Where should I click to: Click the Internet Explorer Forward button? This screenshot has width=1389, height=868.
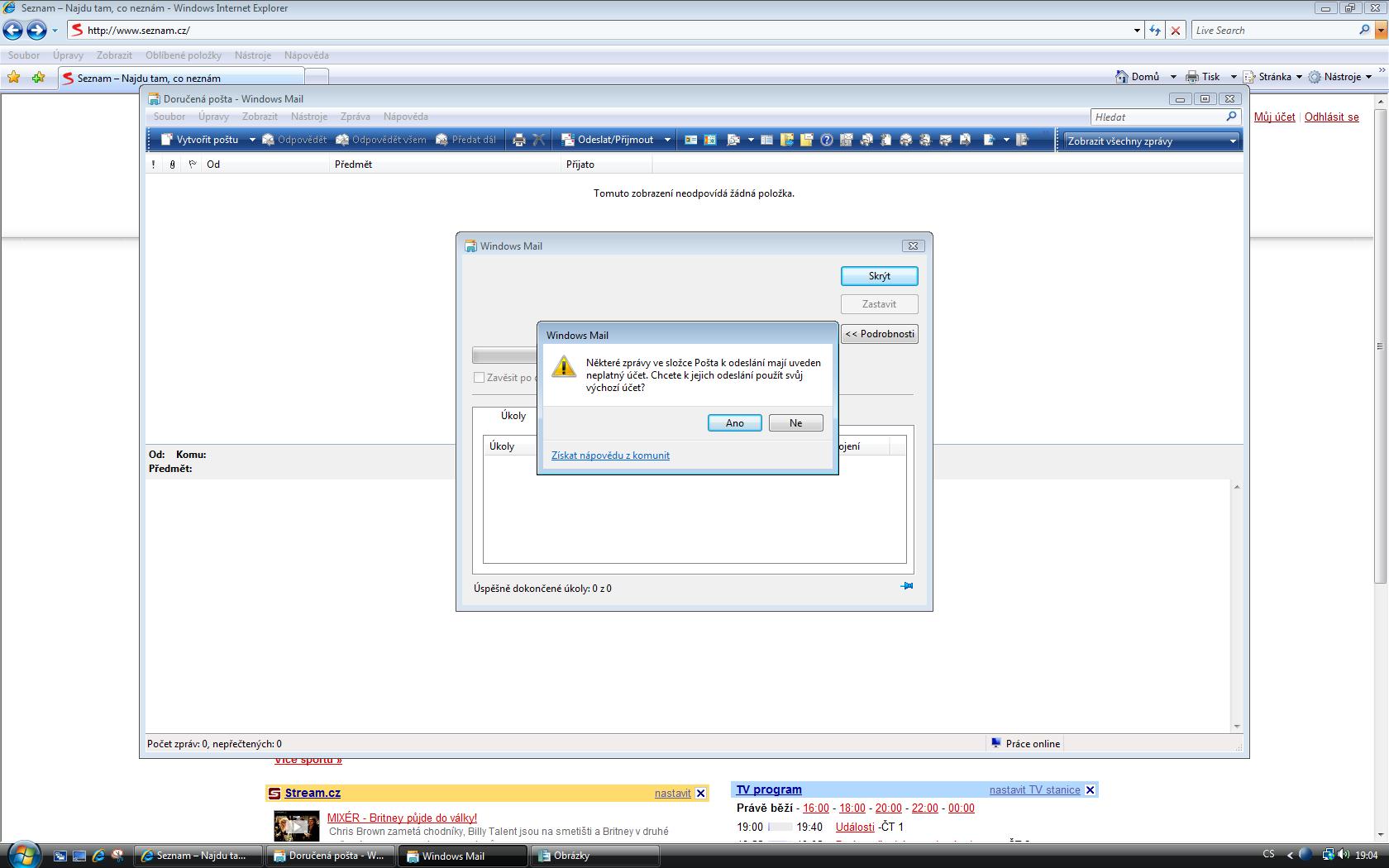[36, 31]
